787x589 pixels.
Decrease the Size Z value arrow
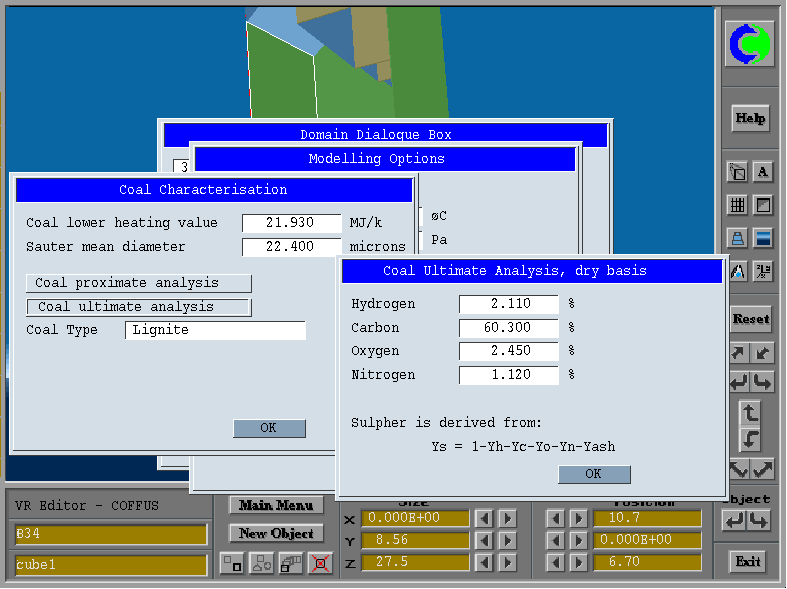click(x=484, y=562)
